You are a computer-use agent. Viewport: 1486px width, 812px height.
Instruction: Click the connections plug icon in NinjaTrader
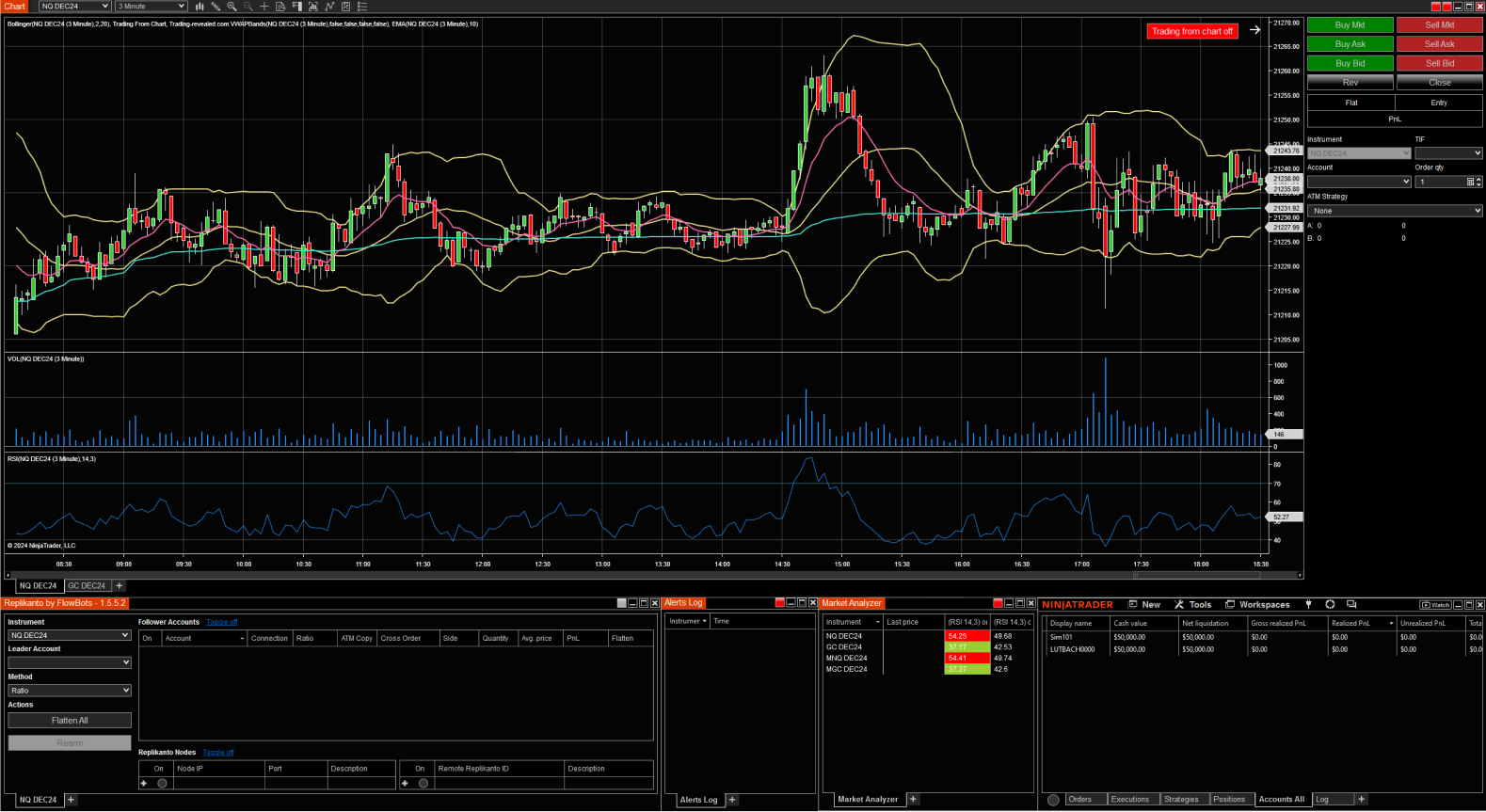(1308, 605)
